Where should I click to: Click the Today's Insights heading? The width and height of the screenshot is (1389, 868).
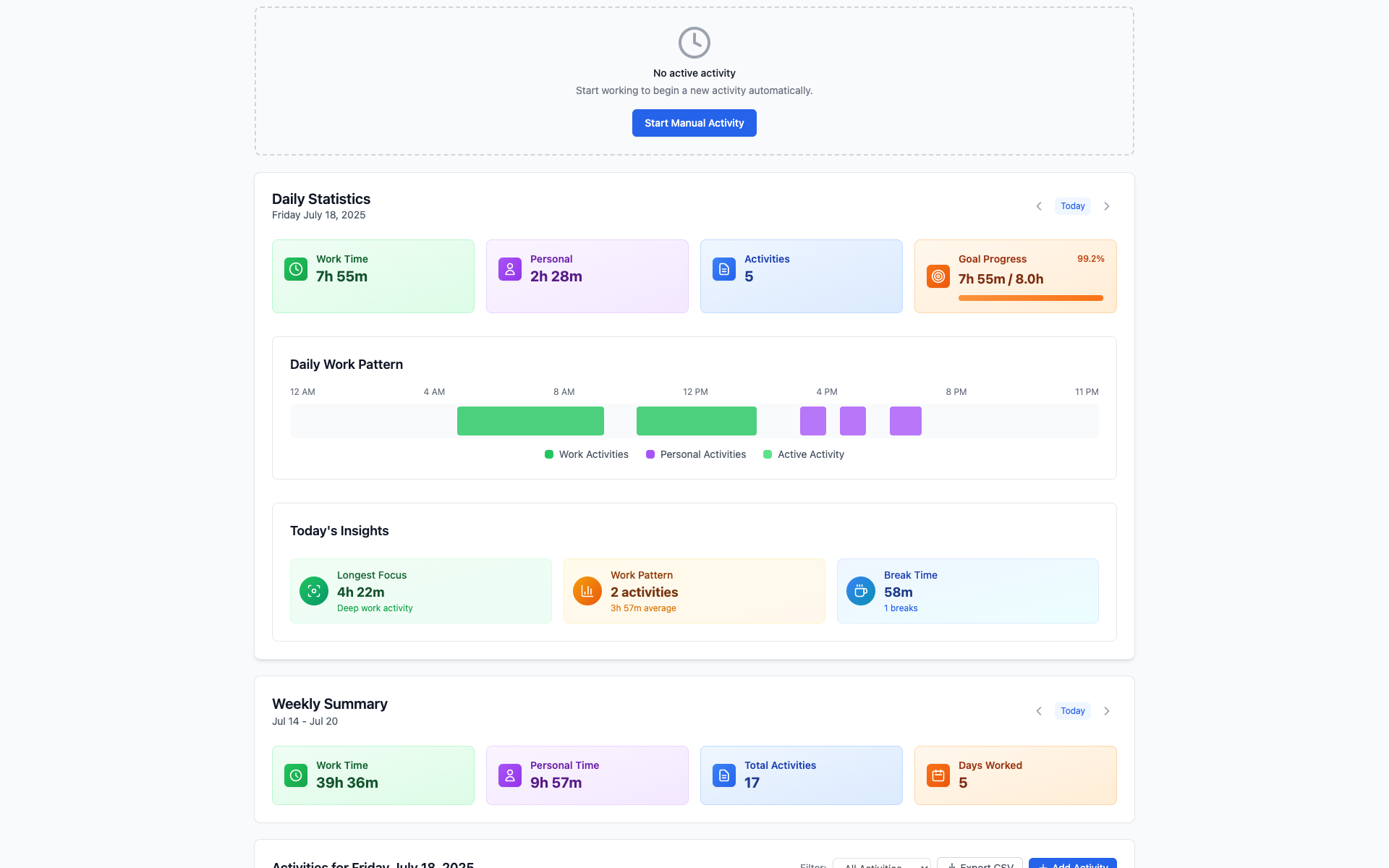[x=339, y=531]
